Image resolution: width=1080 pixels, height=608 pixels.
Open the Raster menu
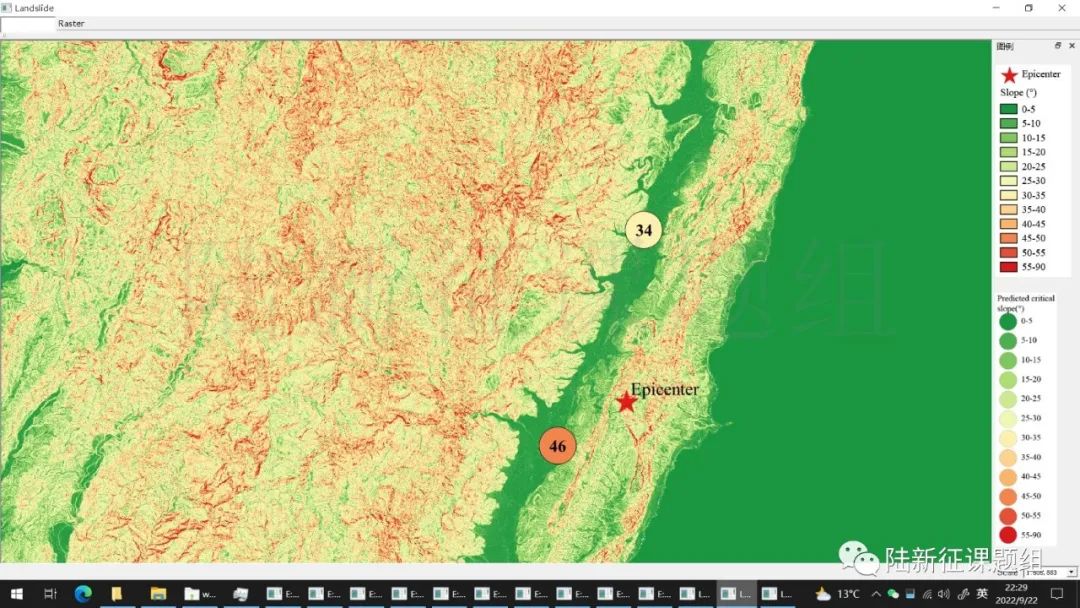pyautogui.click(x=71, y=23)
